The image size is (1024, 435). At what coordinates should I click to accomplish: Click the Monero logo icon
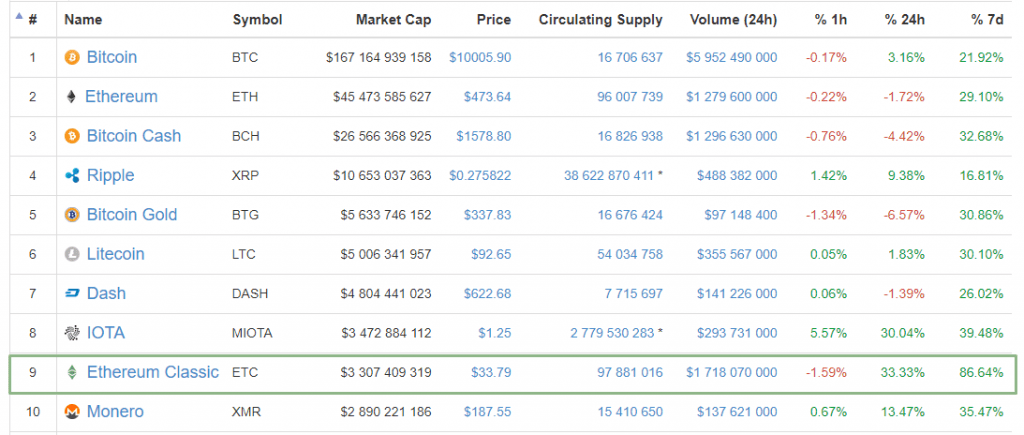pyautogui.click(x=72, y=412)
